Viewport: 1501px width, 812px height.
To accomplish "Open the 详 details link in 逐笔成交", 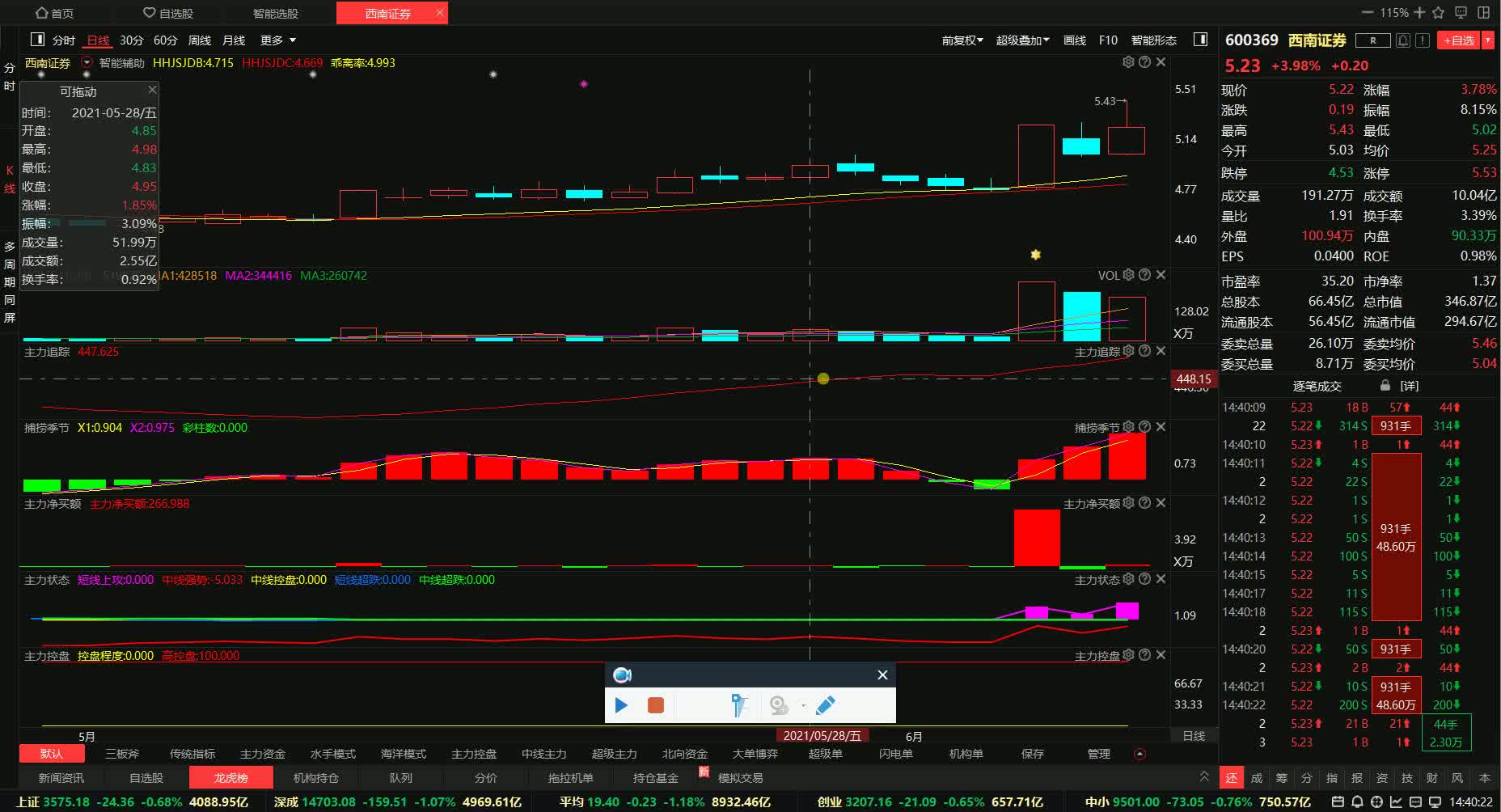I will pyautogui.click(x=1410, y=386).
